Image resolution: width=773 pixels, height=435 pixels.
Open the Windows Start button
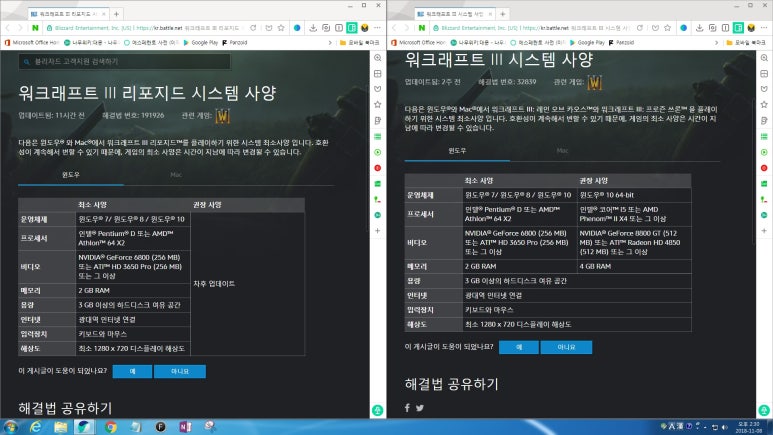(x=10, y=427)
